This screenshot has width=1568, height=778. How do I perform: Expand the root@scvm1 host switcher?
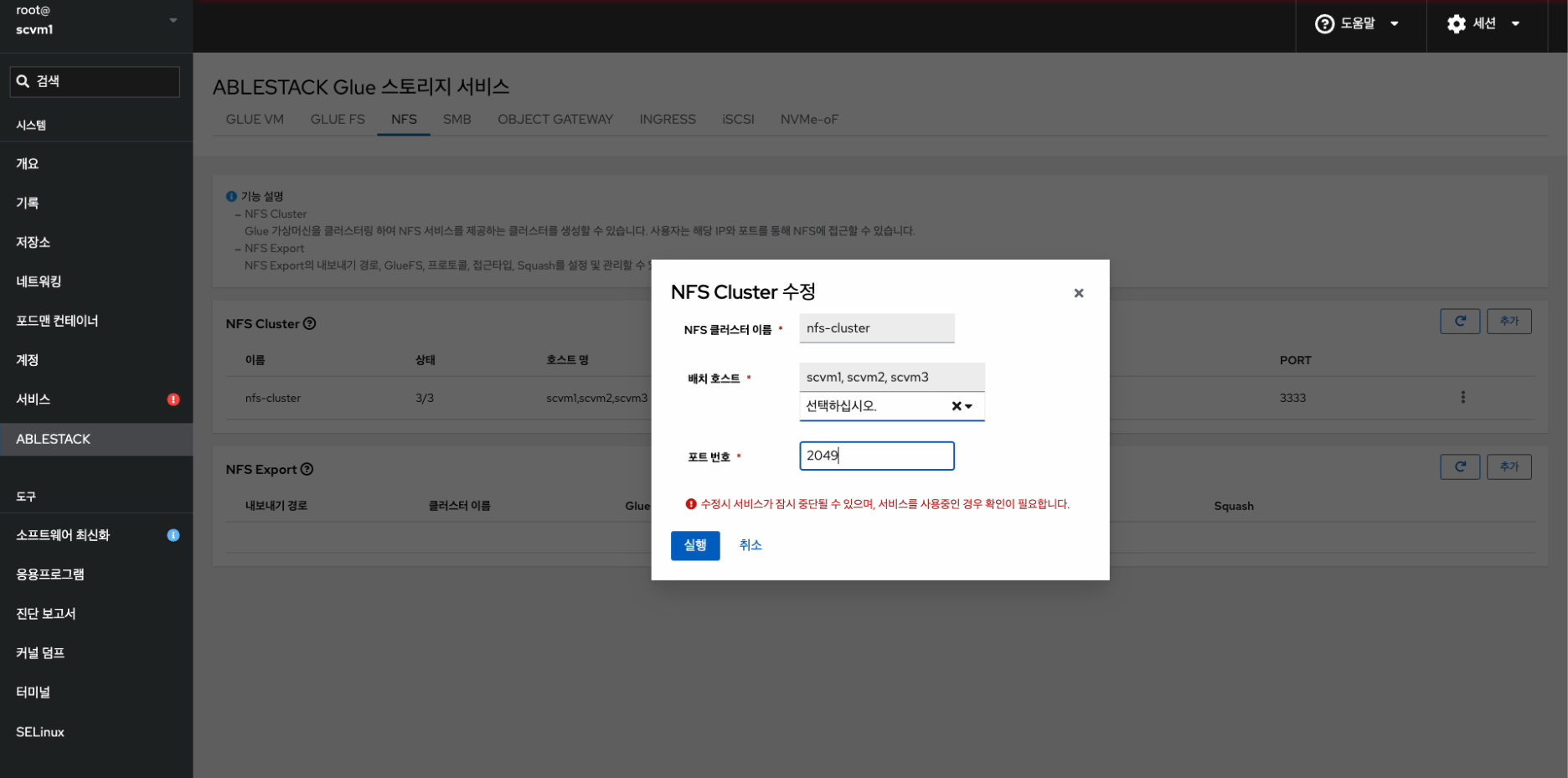click(173, 20)
